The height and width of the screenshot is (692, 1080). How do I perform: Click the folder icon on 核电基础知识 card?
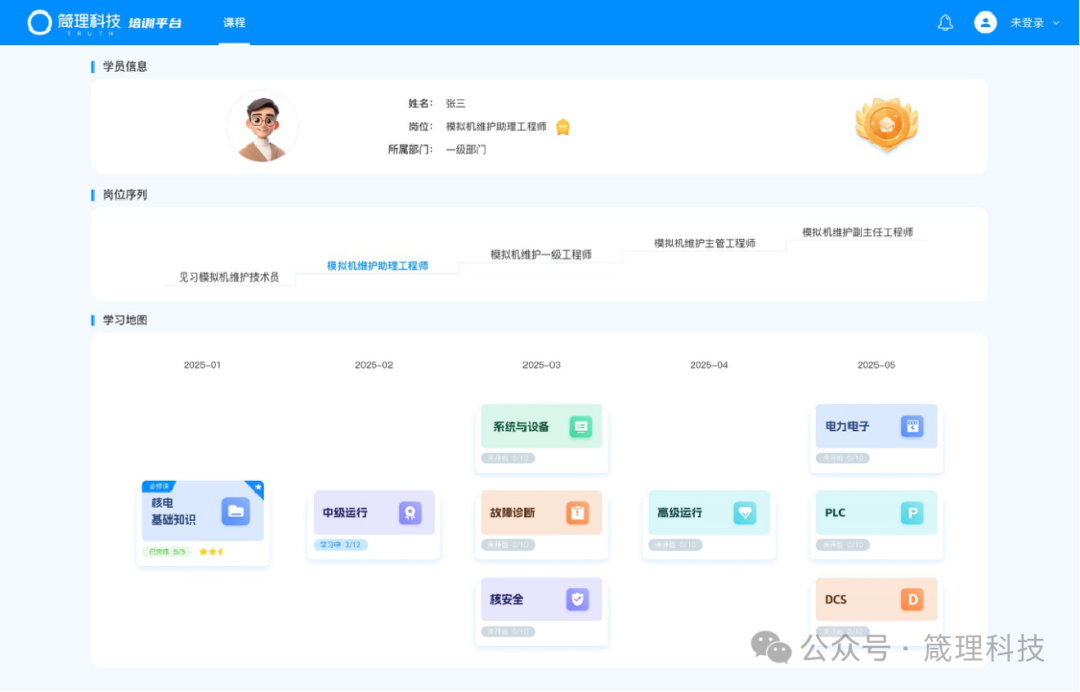pos(235,511)
